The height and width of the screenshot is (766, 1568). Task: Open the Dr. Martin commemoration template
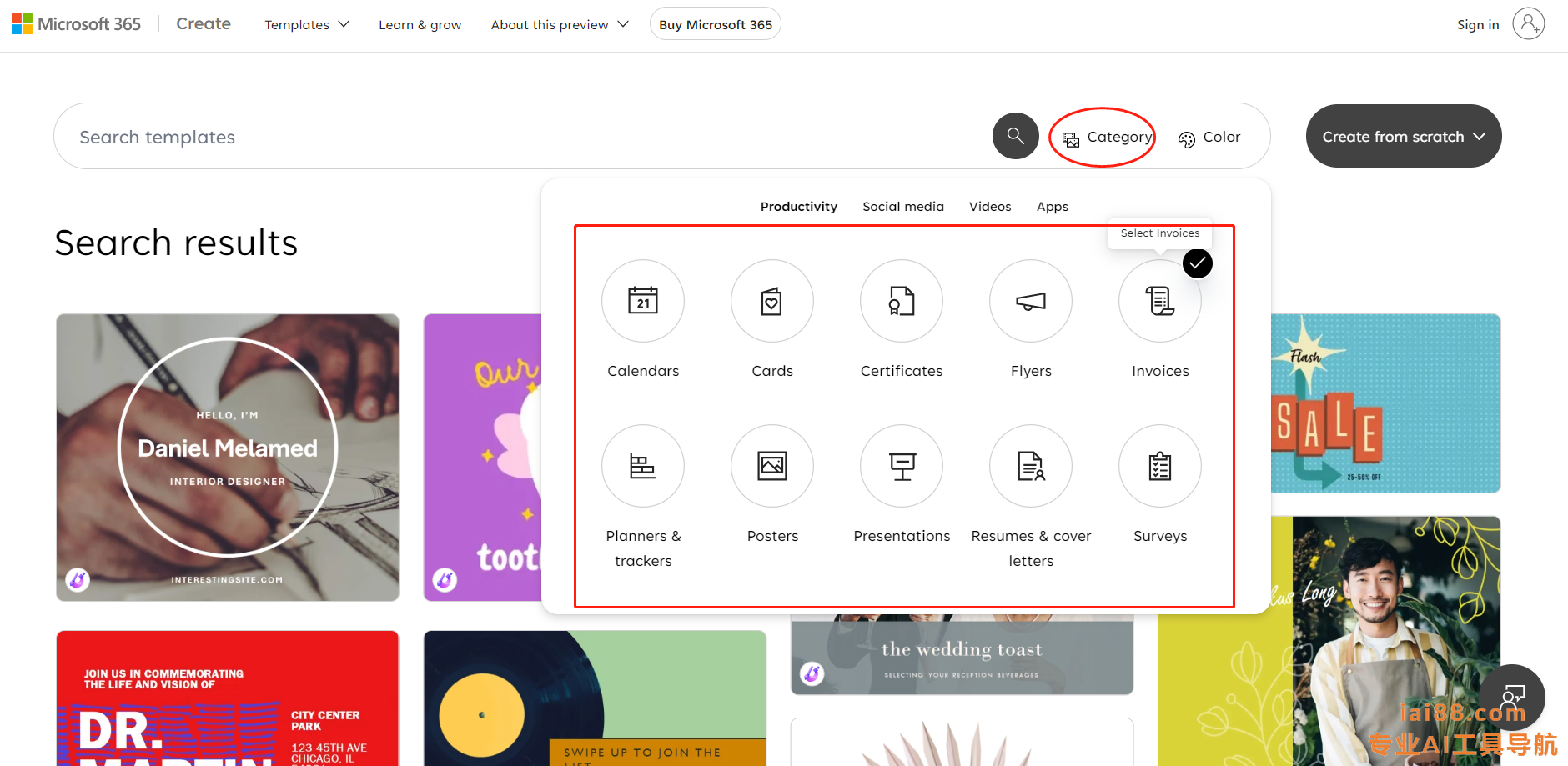click(228, 698)
